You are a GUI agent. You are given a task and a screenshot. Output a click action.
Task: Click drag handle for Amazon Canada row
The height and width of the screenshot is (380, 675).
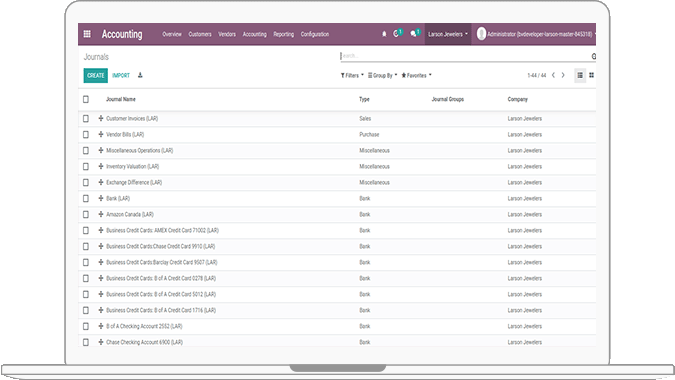(101, 214)
